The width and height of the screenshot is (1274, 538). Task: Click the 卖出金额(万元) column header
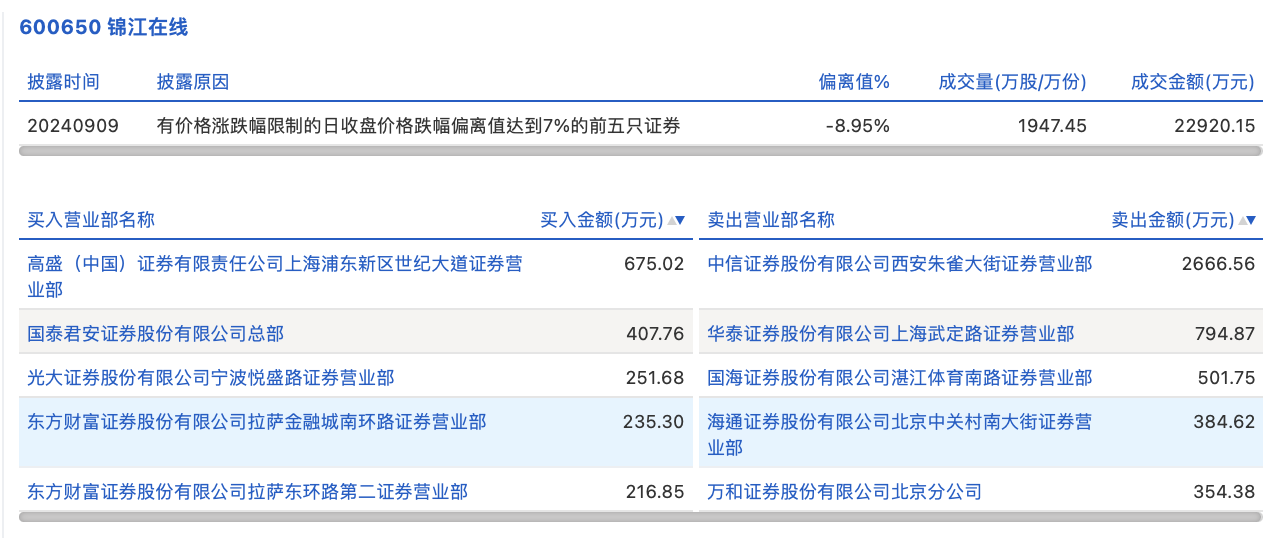[1172, 221]
